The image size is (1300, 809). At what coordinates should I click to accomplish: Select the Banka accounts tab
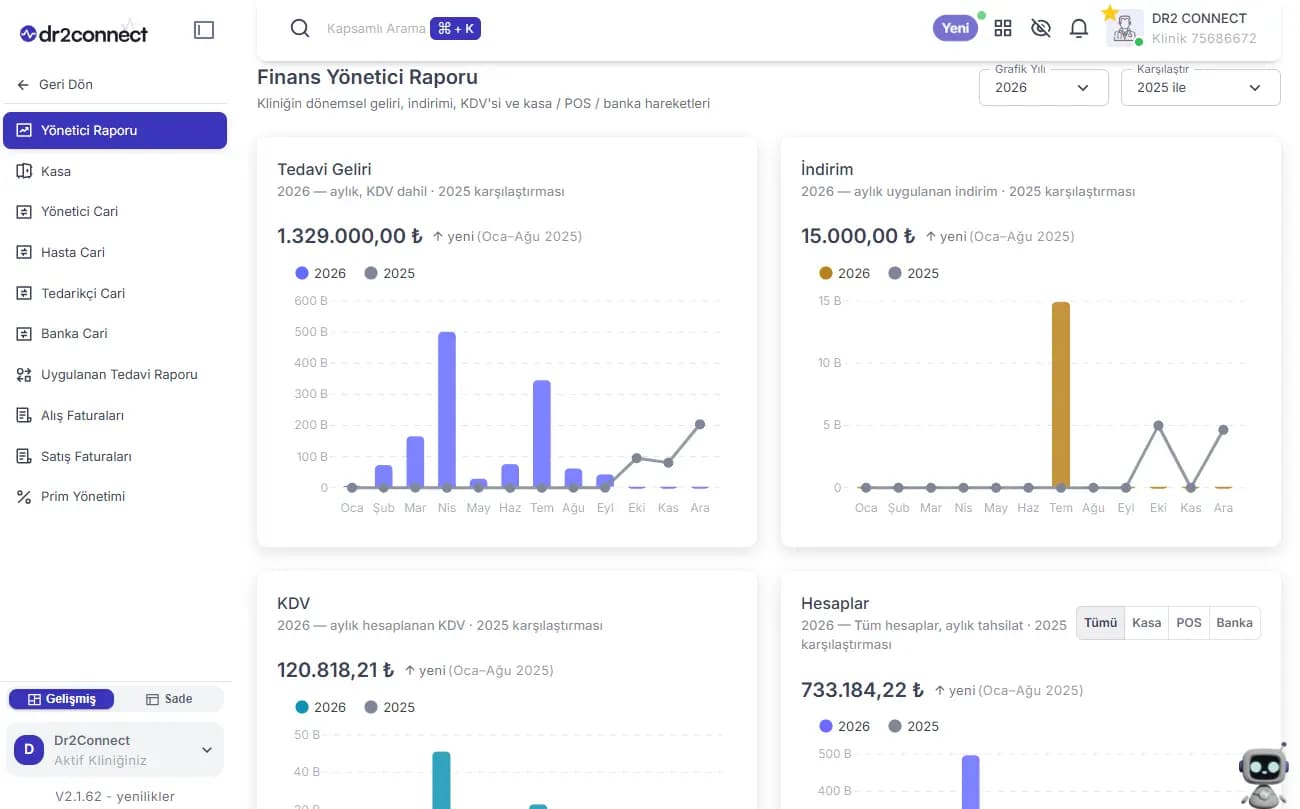click(x=1235, y=623)
